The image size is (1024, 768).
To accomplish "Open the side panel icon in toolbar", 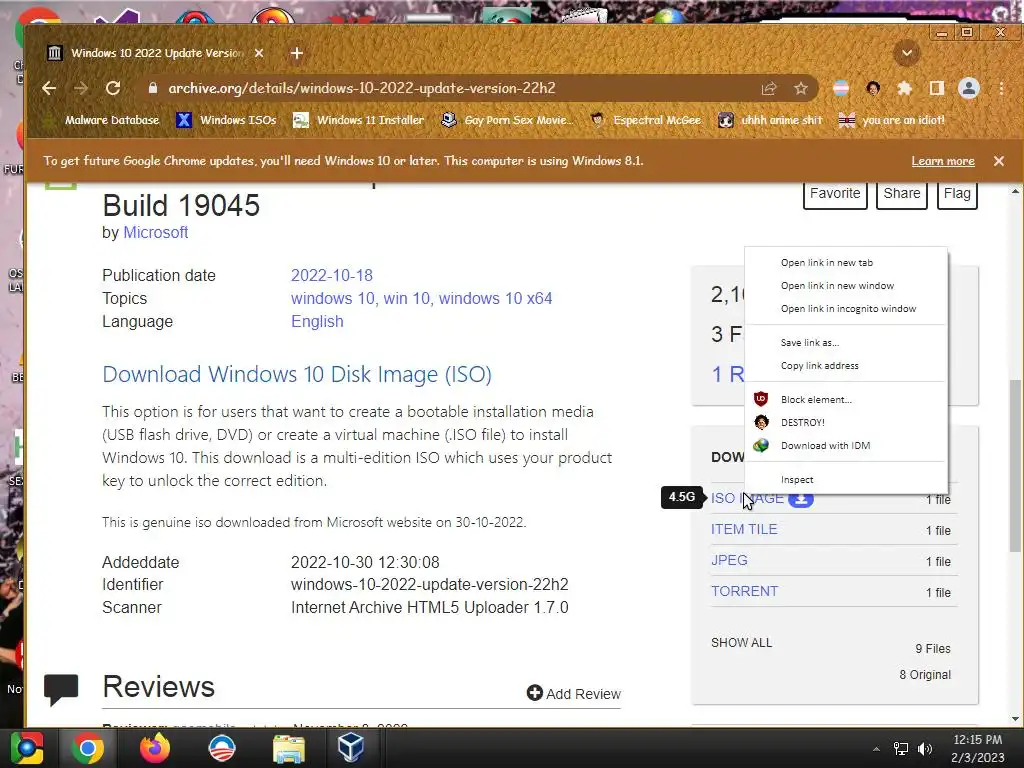I will [x=936, y=88].
